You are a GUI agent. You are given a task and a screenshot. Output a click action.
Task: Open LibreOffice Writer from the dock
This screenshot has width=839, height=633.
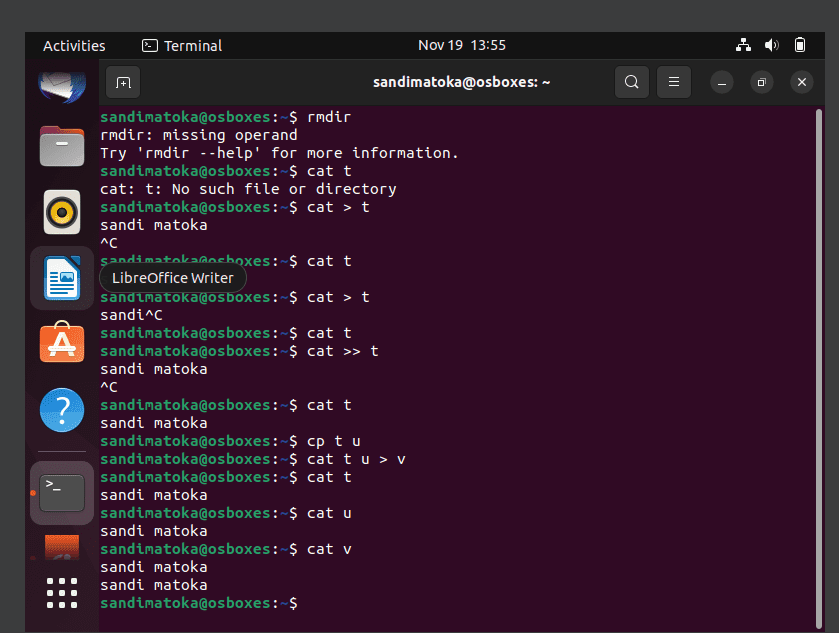(62, 278)
